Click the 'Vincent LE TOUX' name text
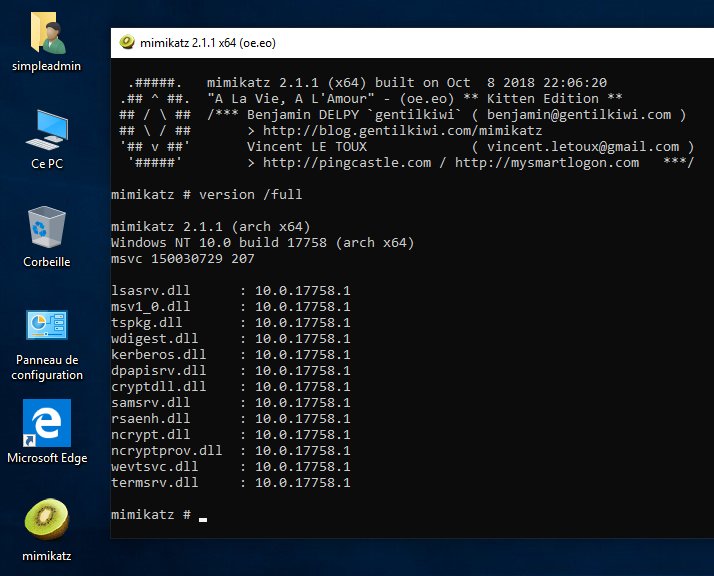Screen dimensions: 714x576 tap(306, 147)
